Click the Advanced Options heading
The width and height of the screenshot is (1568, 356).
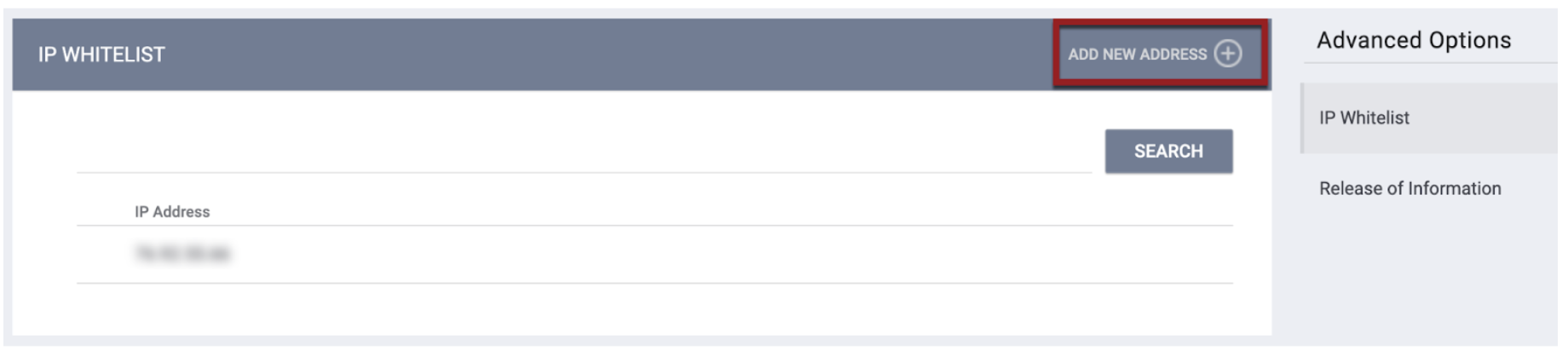(x=1414, y=40)
